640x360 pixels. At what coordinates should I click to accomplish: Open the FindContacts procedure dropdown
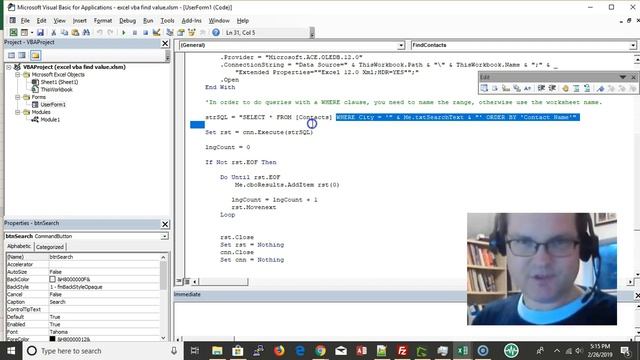point(633,45)
